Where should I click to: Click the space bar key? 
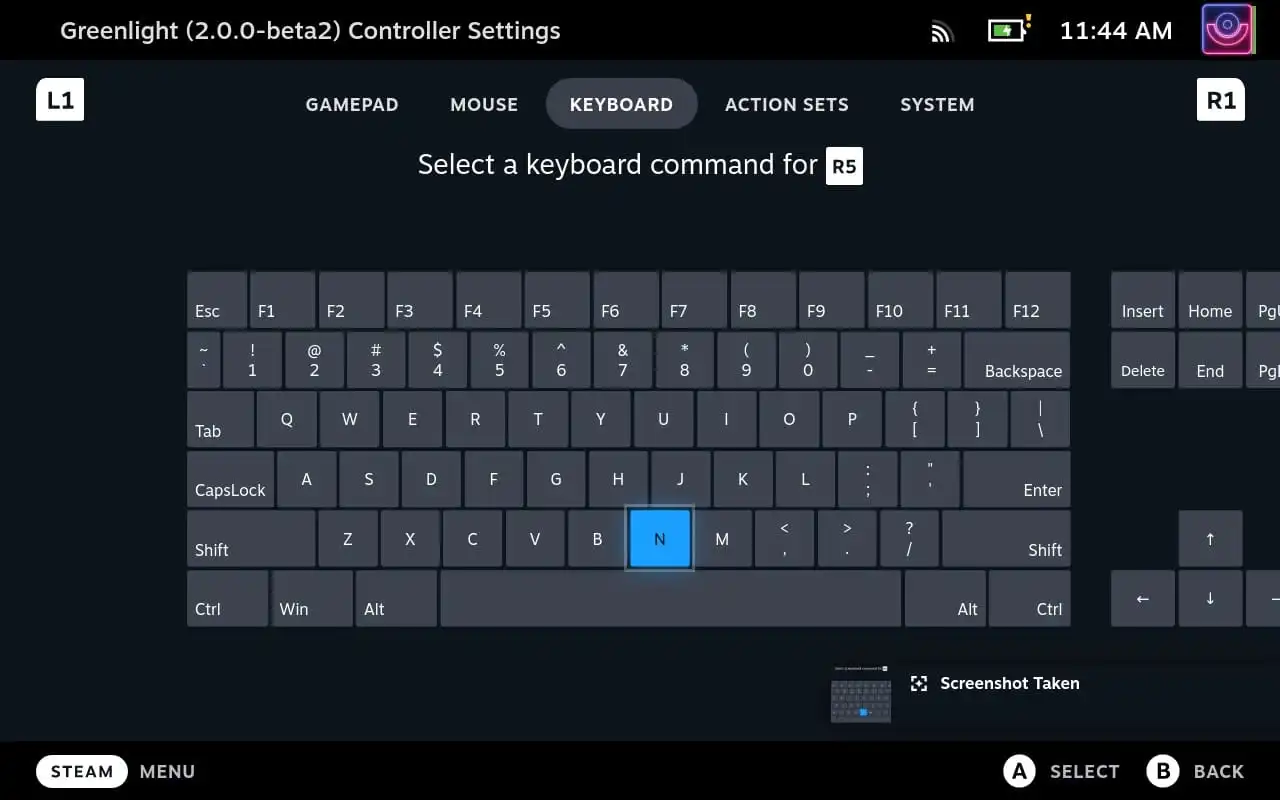click(671, 598)
